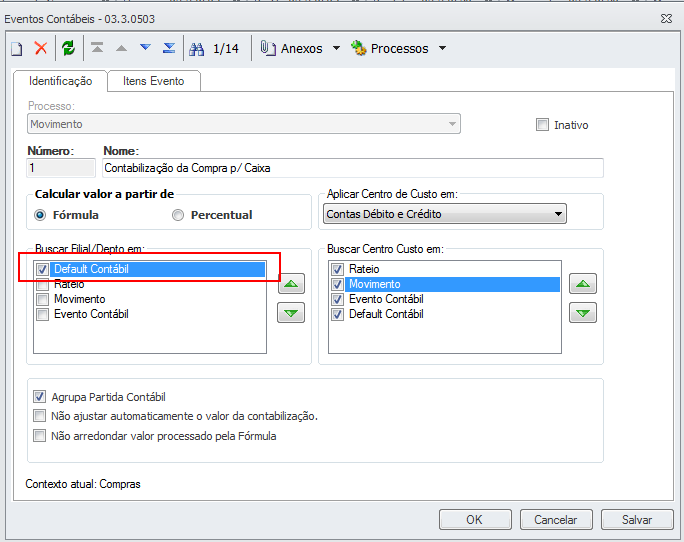
Task: Click the Processos gears icon
Action: (x=359, y=48)
